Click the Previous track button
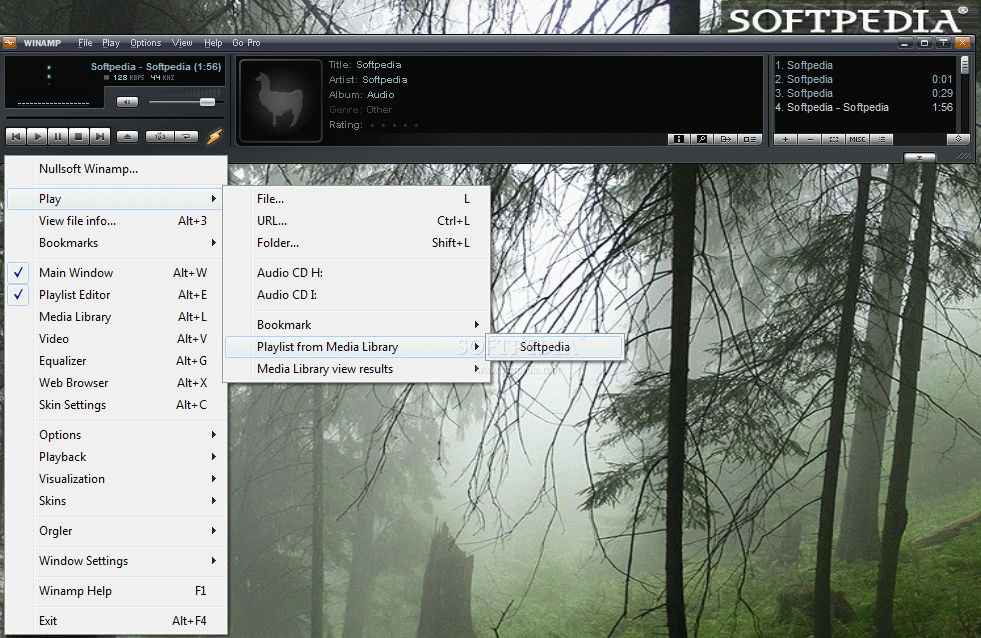 (x=16, y=136)
